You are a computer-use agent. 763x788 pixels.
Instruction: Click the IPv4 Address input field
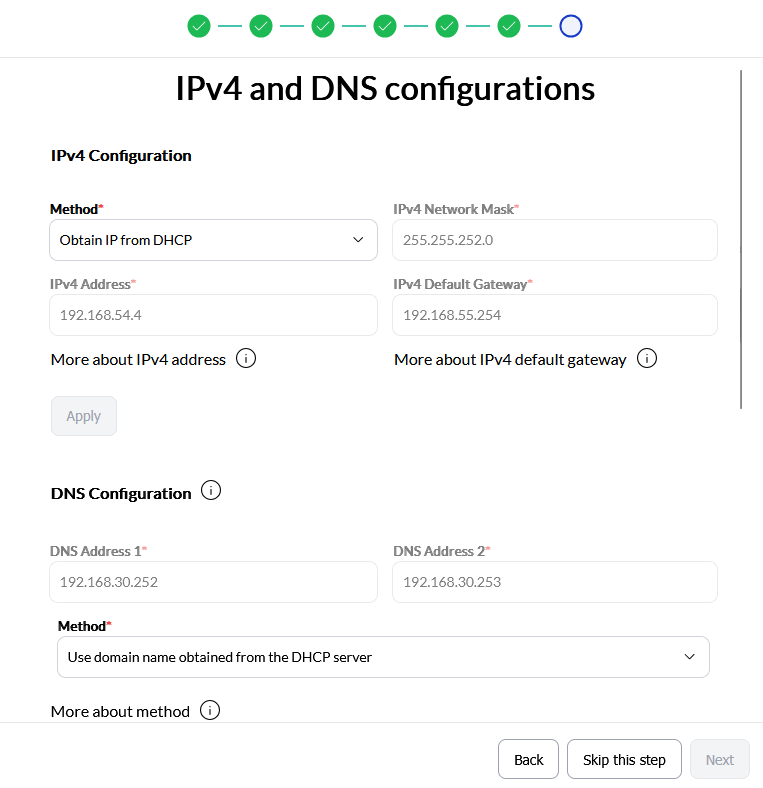[213, 315]
